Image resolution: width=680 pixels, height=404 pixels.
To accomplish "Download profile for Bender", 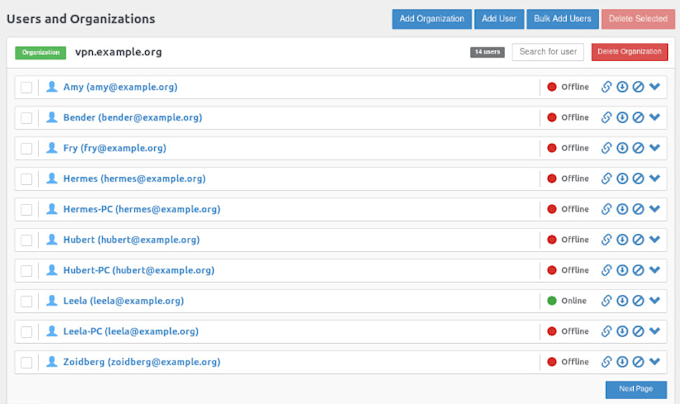I will click(622, 117).
